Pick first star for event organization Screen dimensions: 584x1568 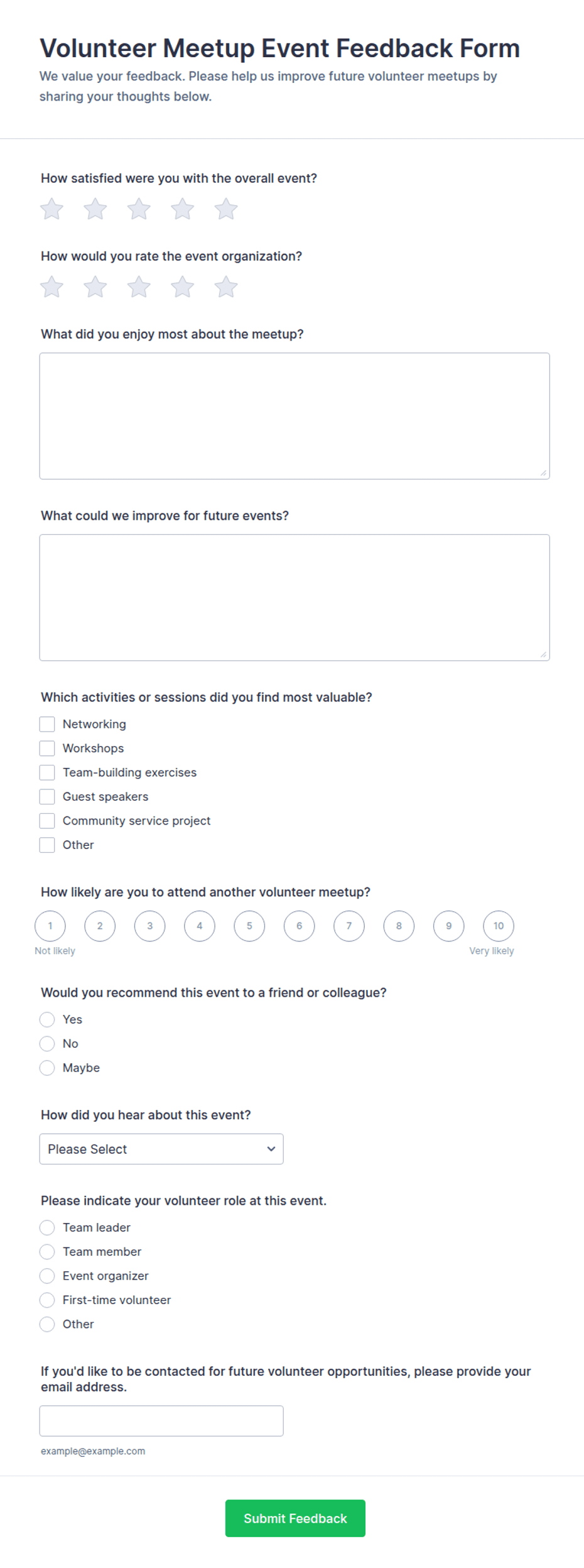tap(51, 287)
